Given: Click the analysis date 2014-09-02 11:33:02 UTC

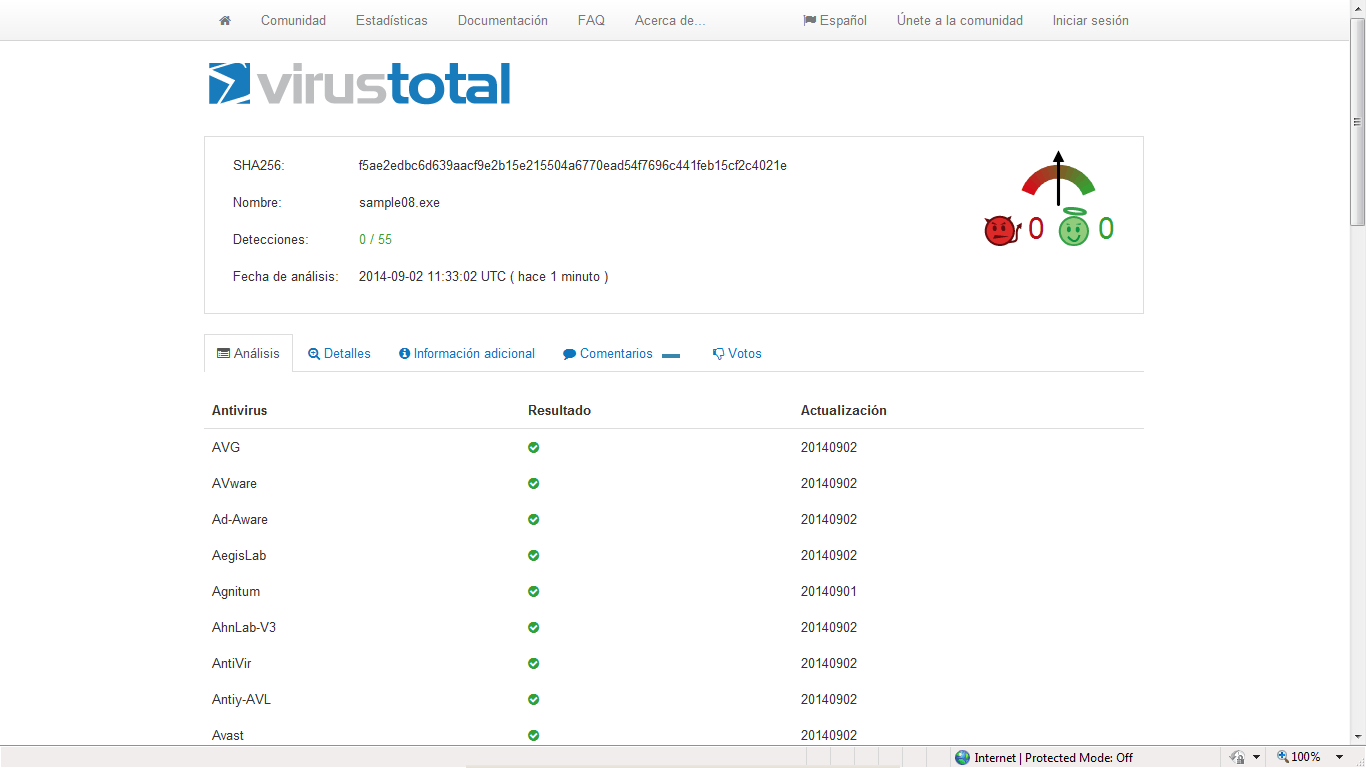Looking at the screenshot, I should [433, 276].
